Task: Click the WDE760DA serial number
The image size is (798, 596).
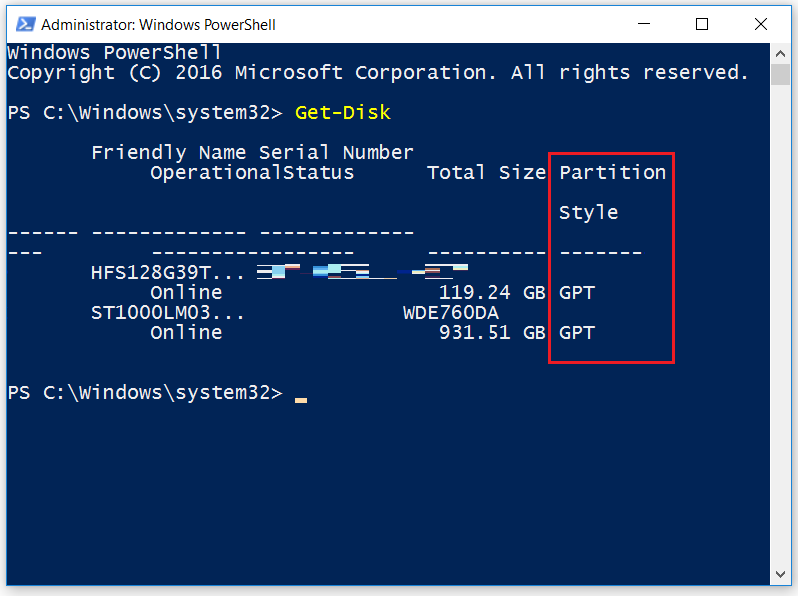Action: coord(451,313)
